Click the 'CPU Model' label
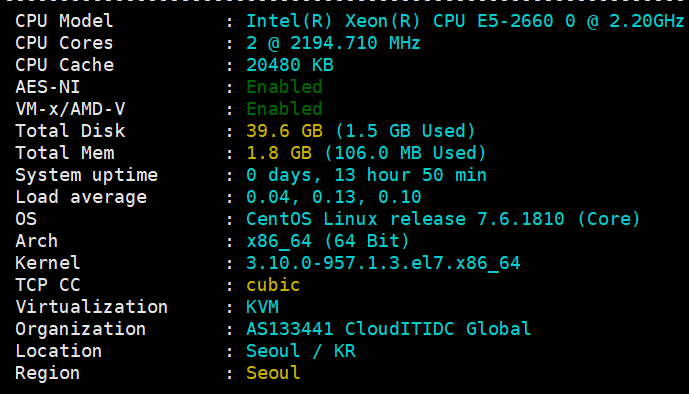The height and width of the screenshot is (394, 689). pos(64,21)
